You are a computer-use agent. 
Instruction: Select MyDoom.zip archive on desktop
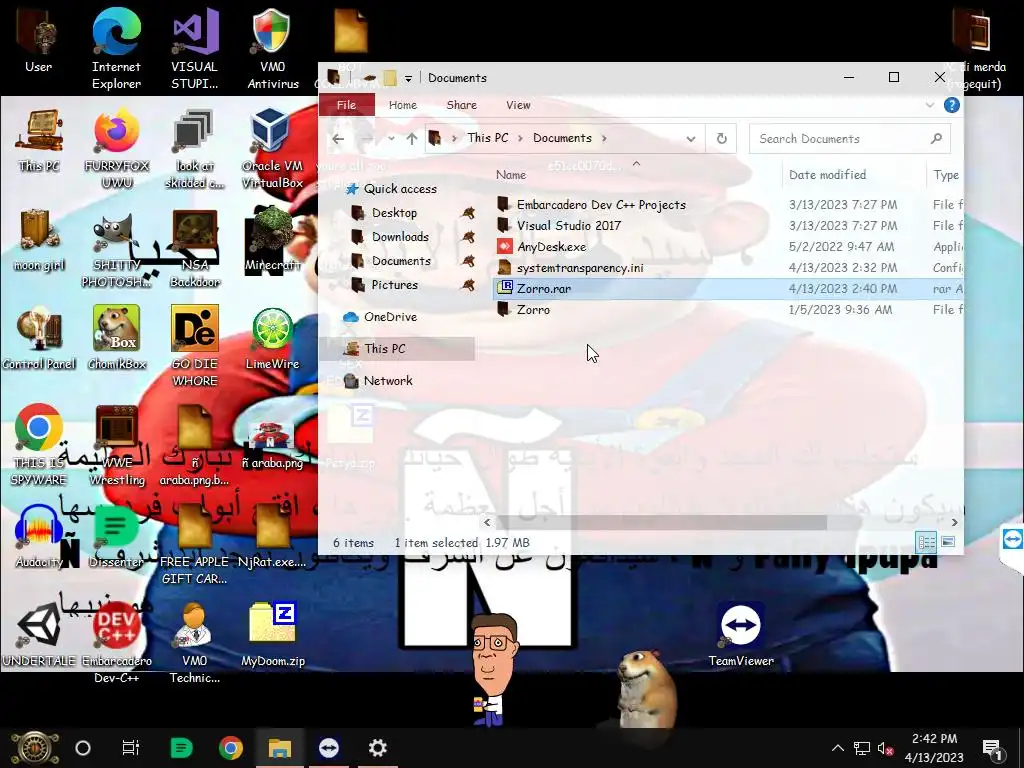point(272,635)
